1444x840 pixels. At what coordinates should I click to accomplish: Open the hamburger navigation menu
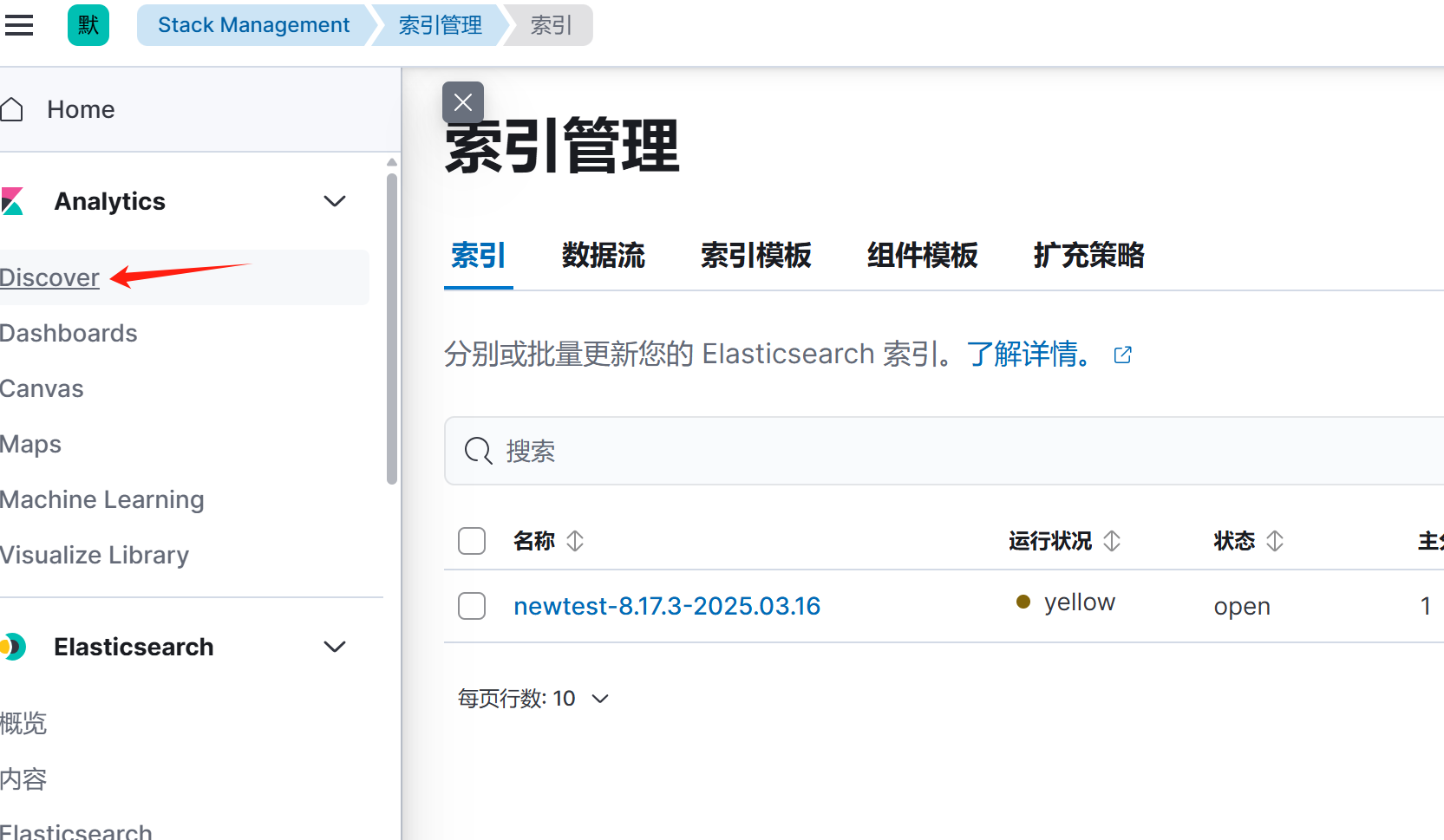[x=19, y=25]
